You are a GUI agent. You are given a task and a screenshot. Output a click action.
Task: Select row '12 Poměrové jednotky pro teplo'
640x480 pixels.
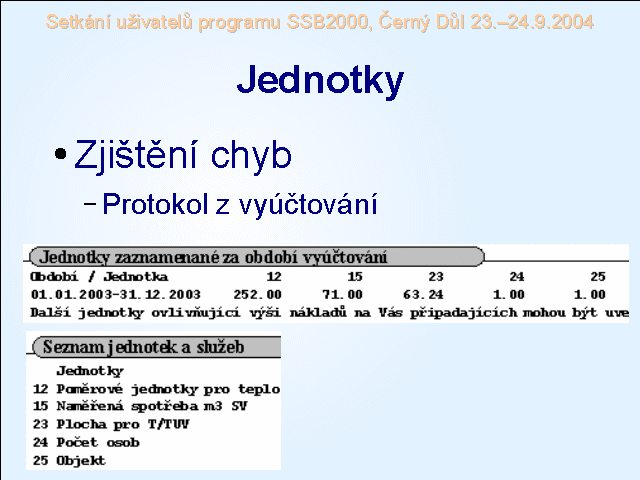156,389
